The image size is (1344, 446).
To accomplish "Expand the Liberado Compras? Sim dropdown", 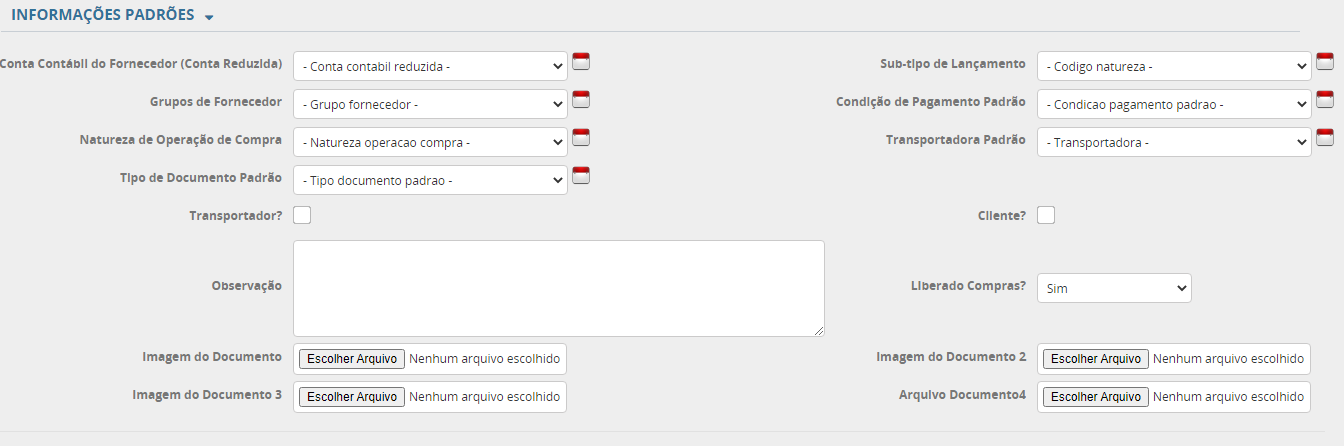I will coord(1114,288).
